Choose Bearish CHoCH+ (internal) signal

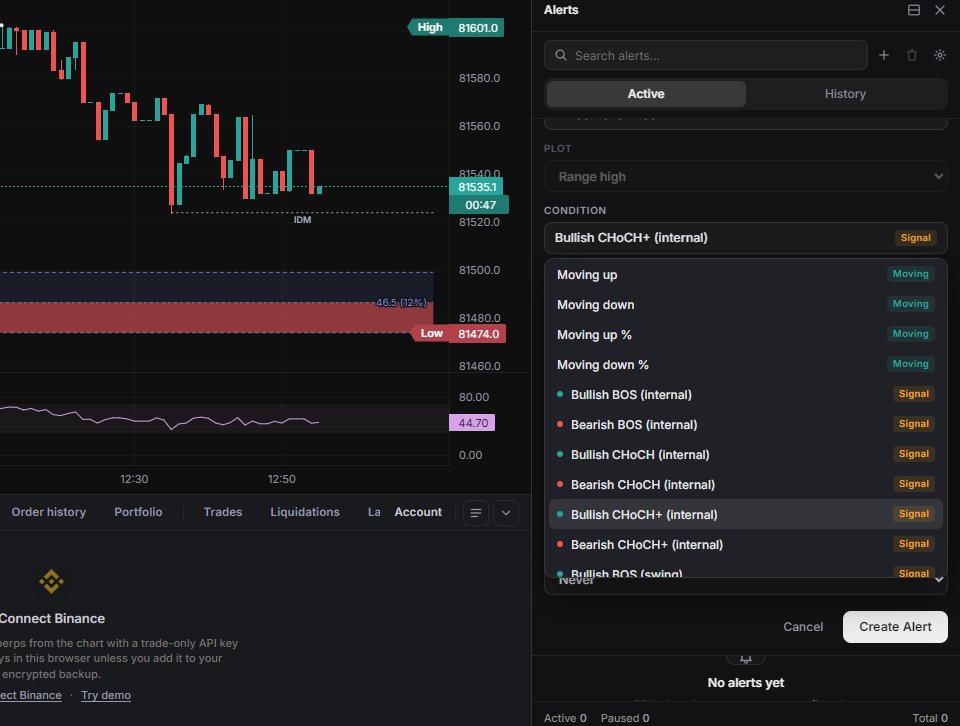(x=746, y=545)
